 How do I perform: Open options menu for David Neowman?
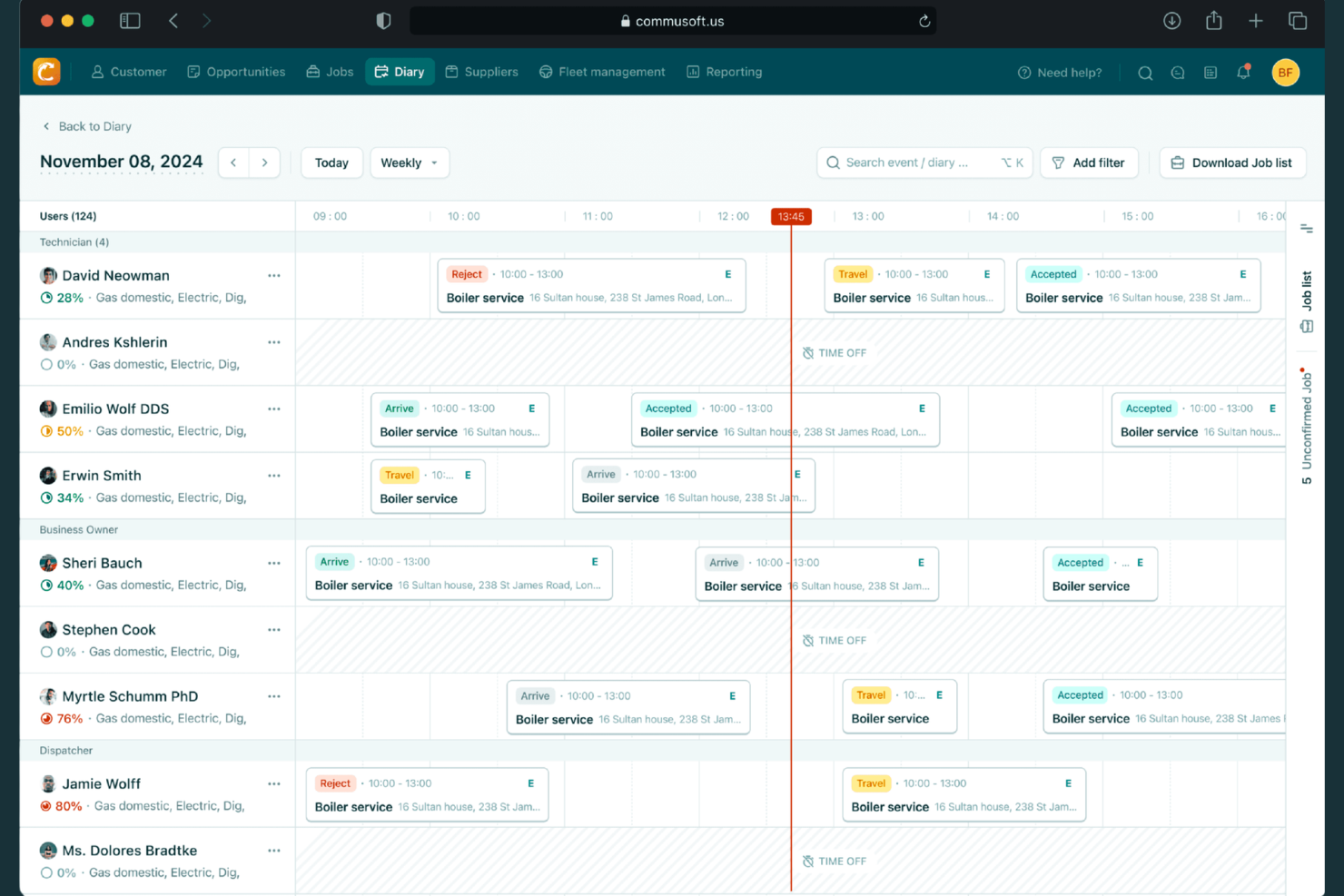tap(274, 275)
